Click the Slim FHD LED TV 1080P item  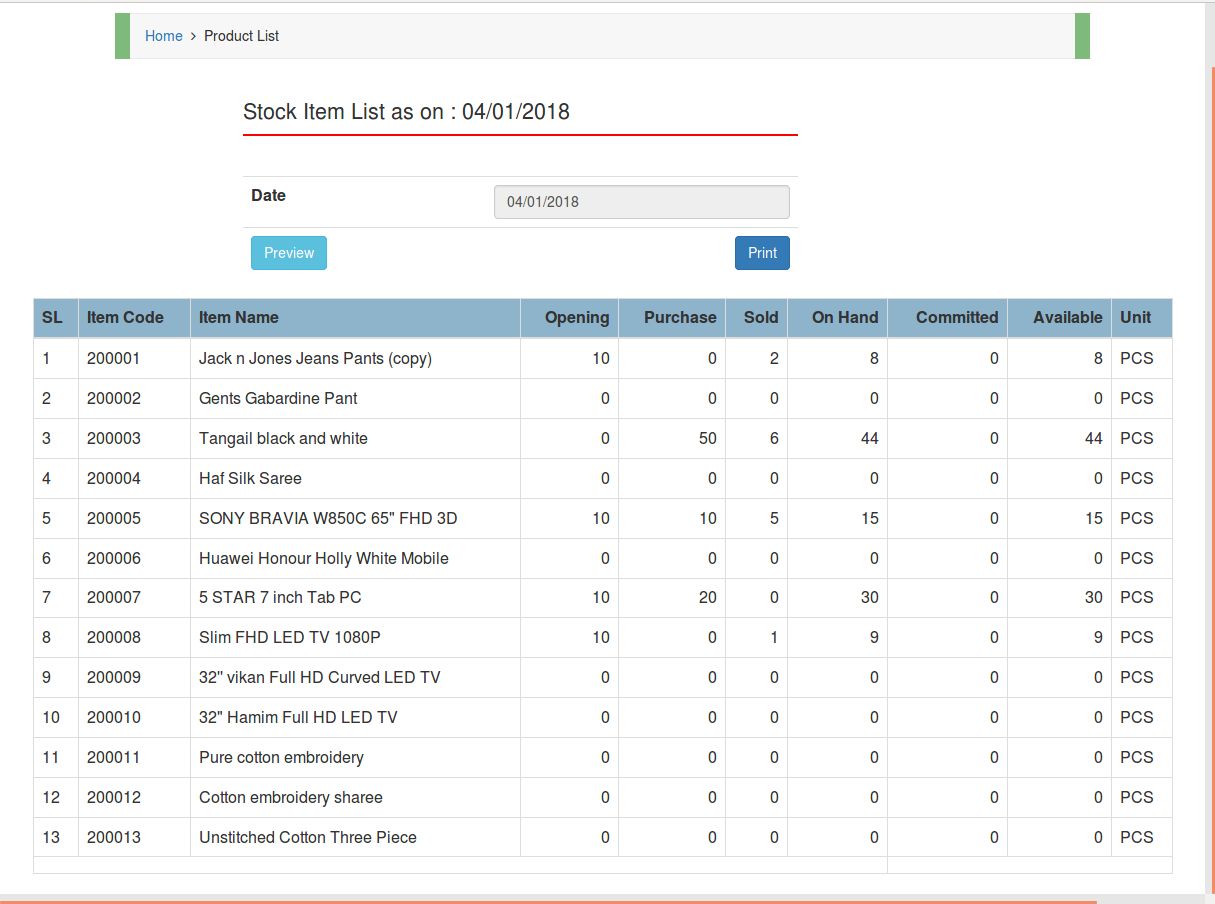click(x=289, y=637)
